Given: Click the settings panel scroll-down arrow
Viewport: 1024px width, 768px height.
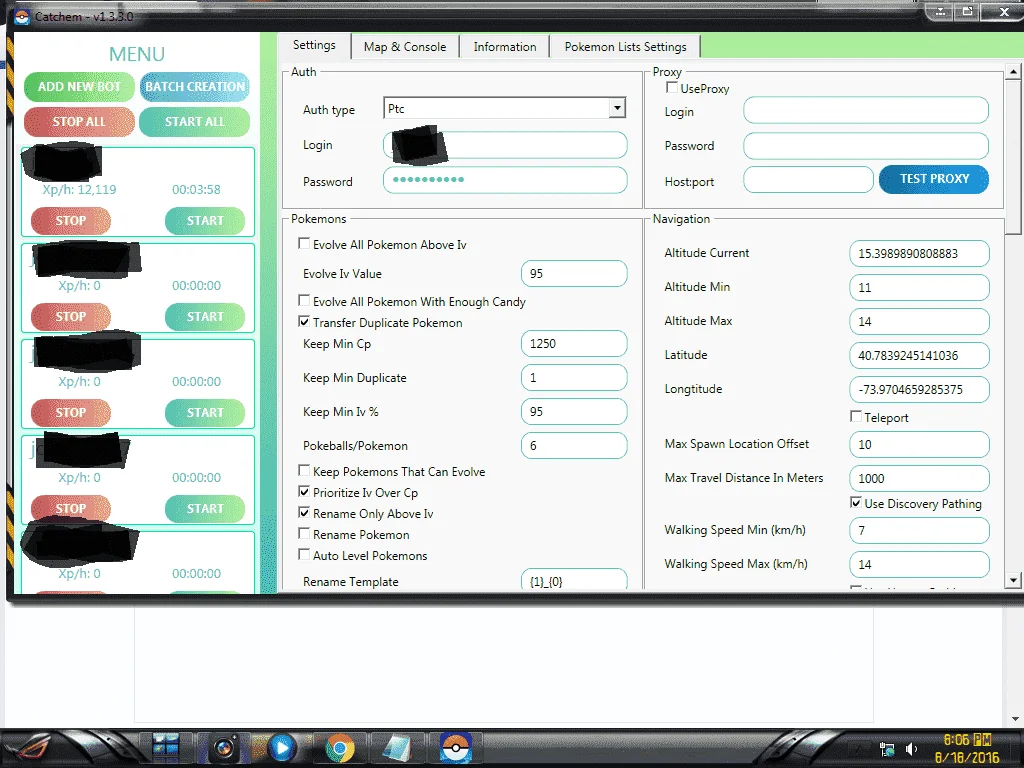Looking at the screenshot, I should (x=1013, y=579).
